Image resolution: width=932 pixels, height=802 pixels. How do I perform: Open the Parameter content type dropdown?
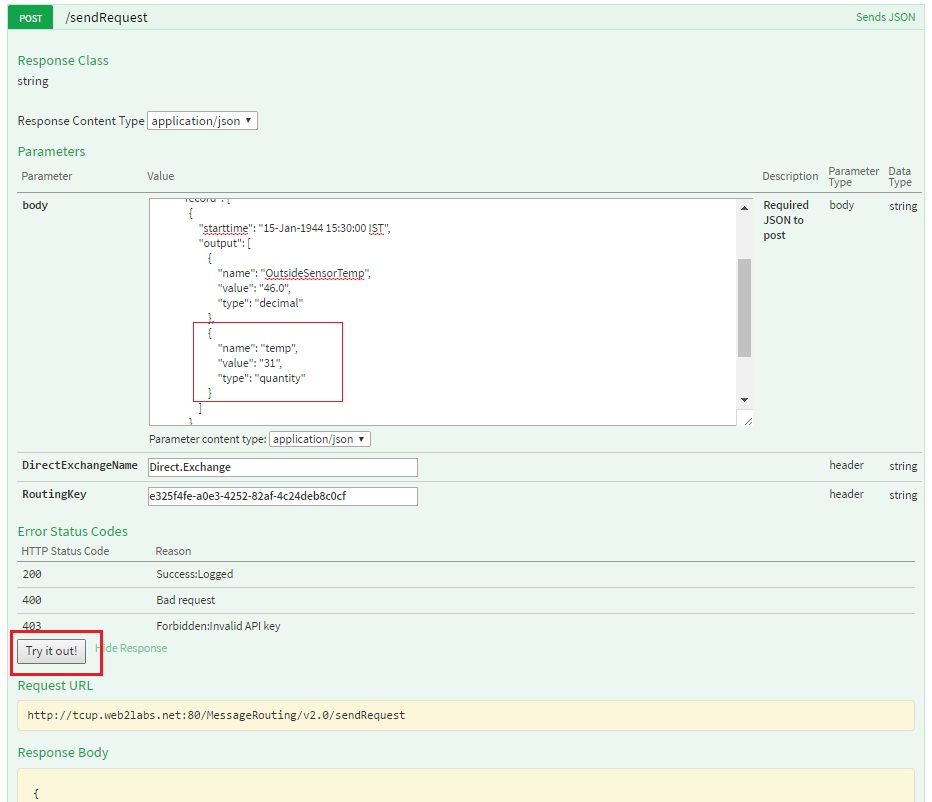click(319, 439)
